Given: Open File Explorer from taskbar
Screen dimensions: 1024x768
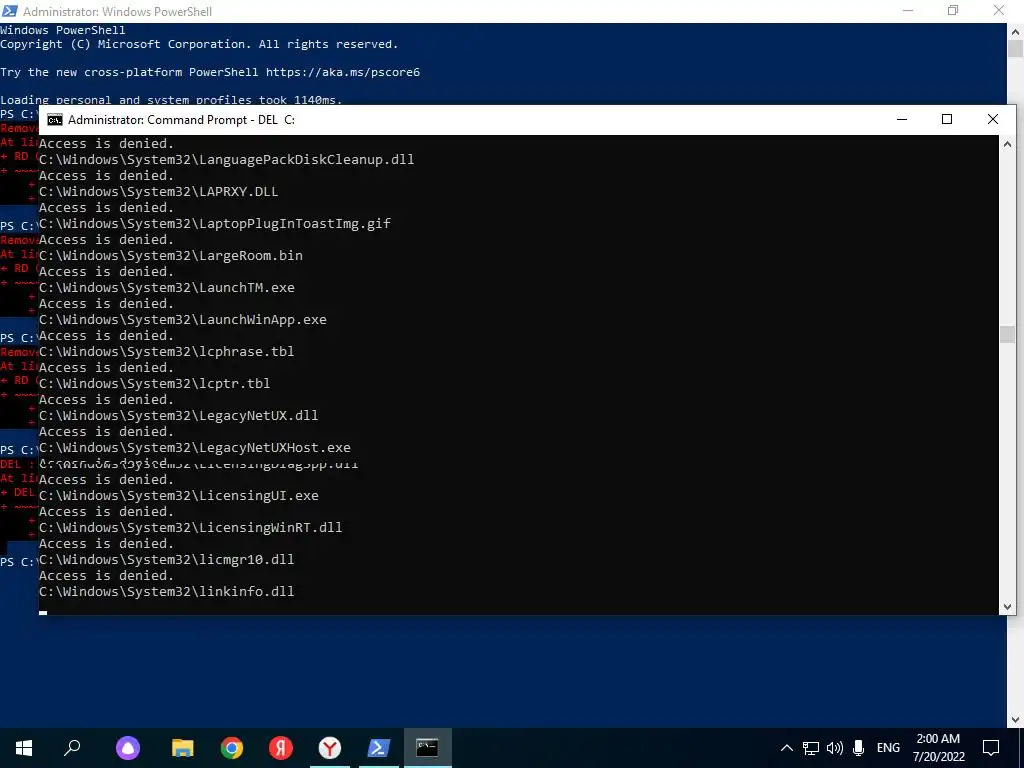Looking at the screenshot, I should pos(183,748).
